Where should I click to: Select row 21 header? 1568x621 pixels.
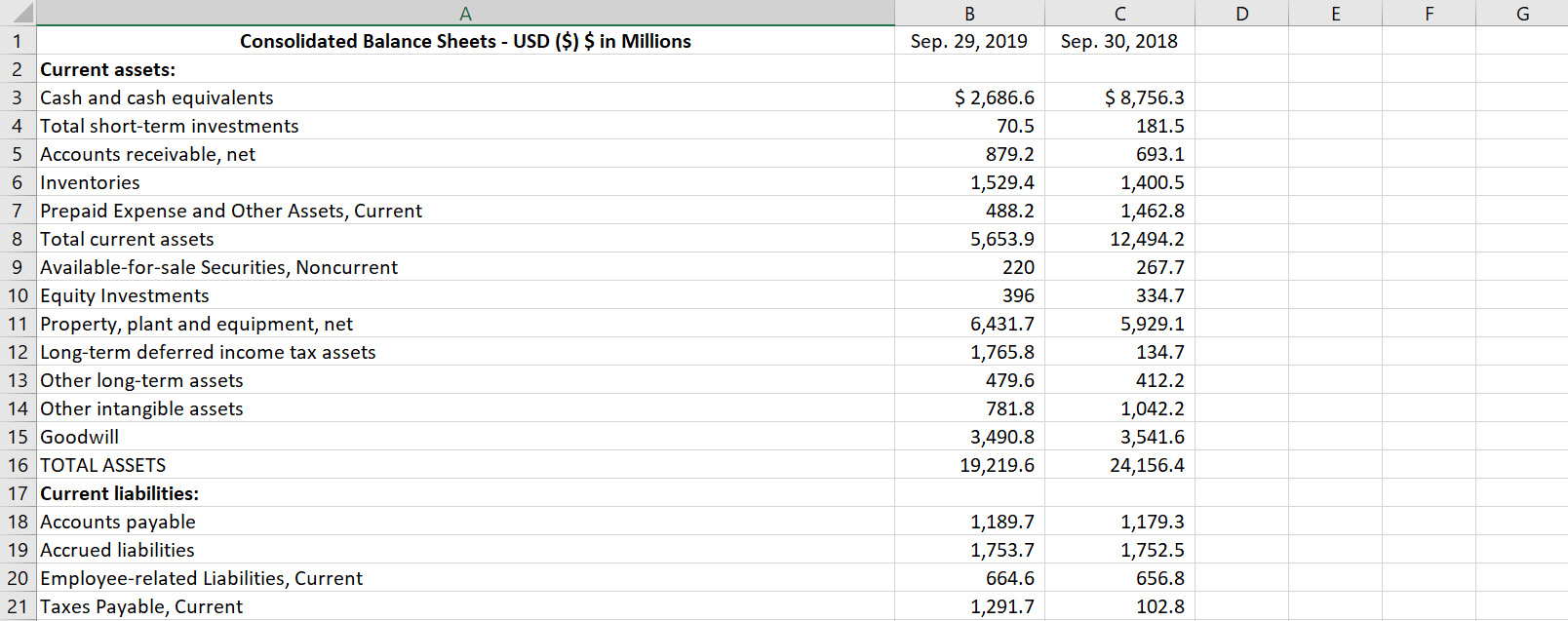point(19,606)
